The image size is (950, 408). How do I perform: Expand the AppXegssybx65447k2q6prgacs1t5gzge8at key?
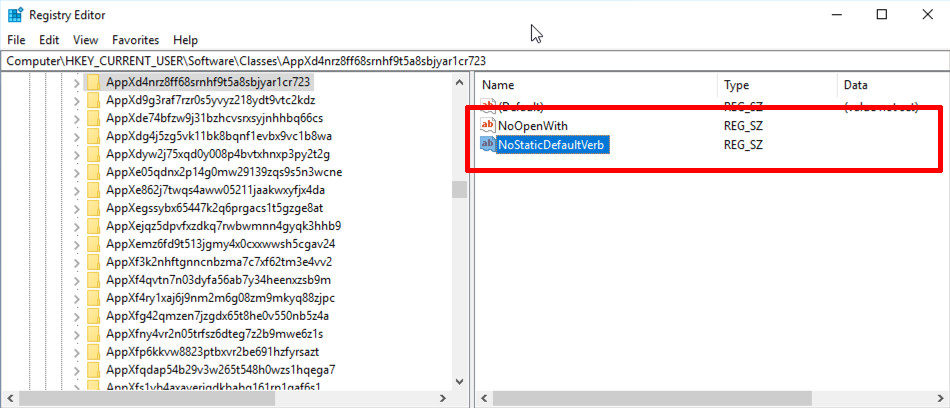click(76, 209)
